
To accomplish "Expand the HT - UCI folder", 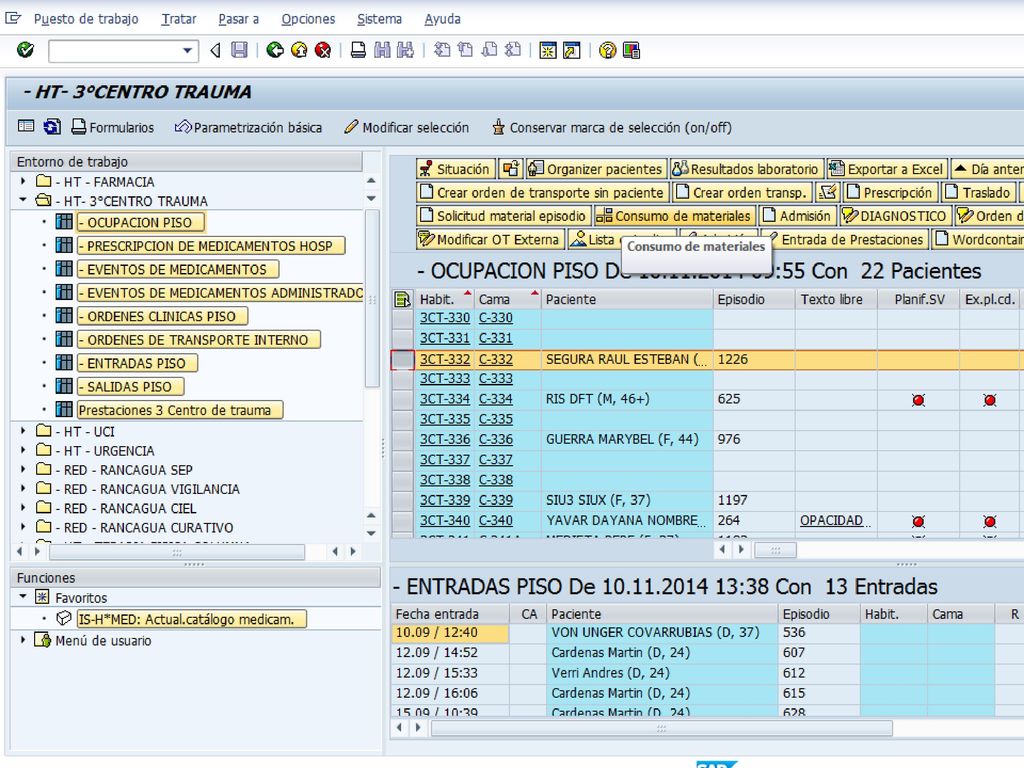I will (23, 431).
